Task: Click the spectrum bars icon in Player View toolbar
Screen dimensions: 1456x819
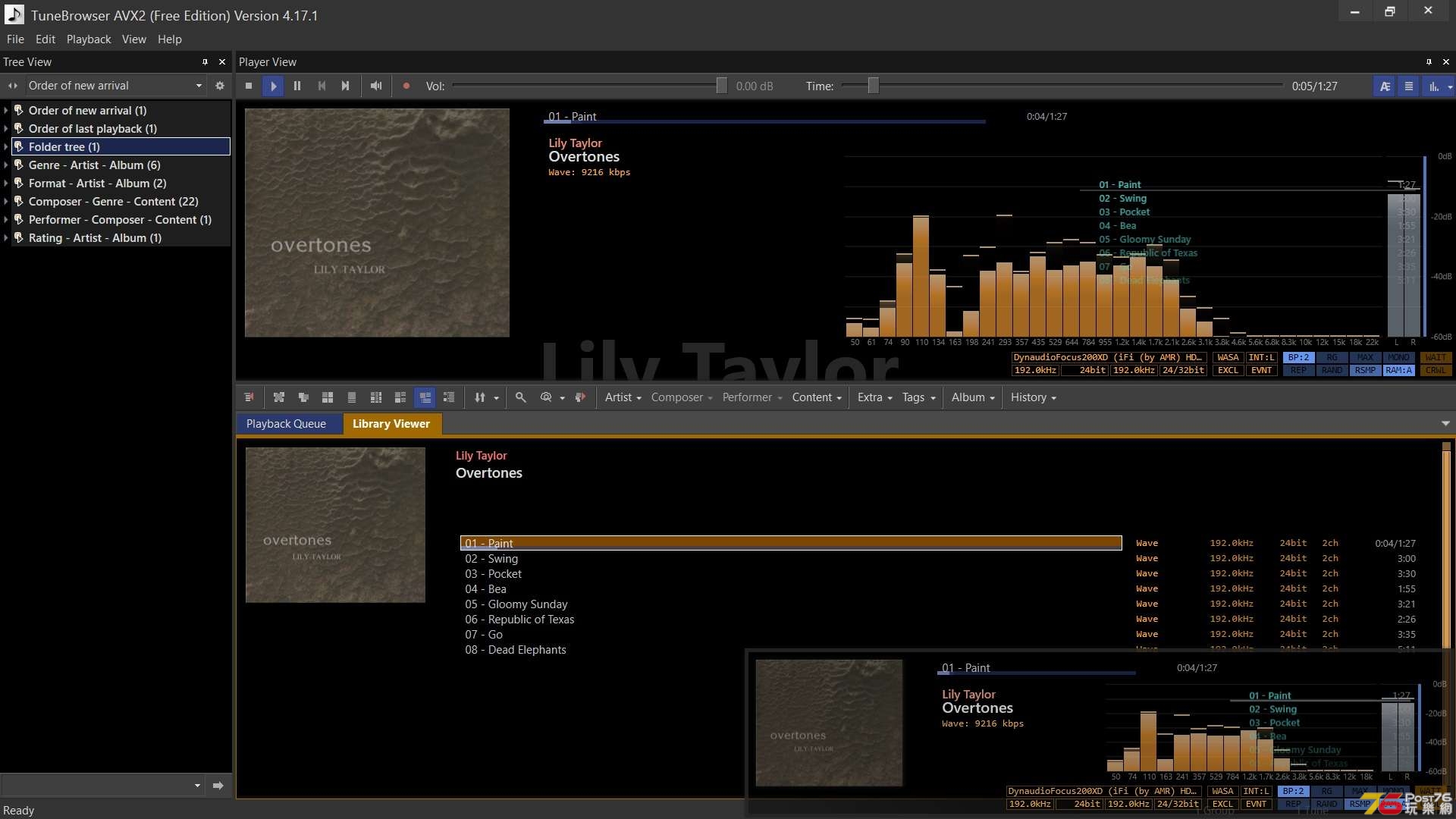Action: point(1433,86)
